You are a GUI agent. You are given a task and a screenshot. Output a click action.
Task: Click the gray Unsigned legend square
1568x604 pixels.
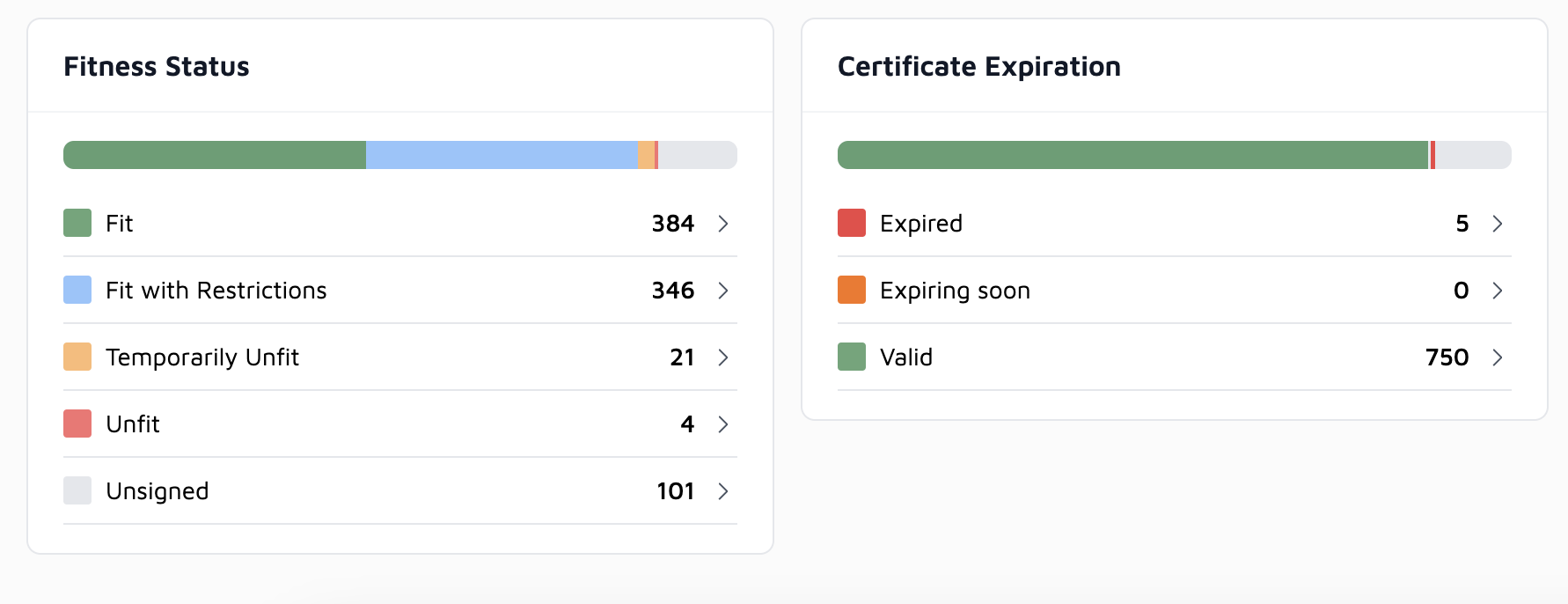(x=77, y=490)
